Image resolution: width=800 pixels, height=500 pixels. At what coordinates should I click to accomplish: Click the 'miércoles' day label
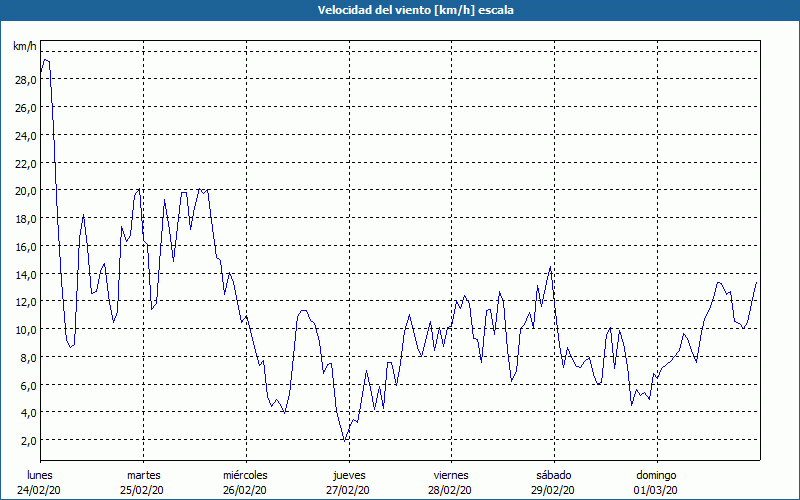click(245, 475)
